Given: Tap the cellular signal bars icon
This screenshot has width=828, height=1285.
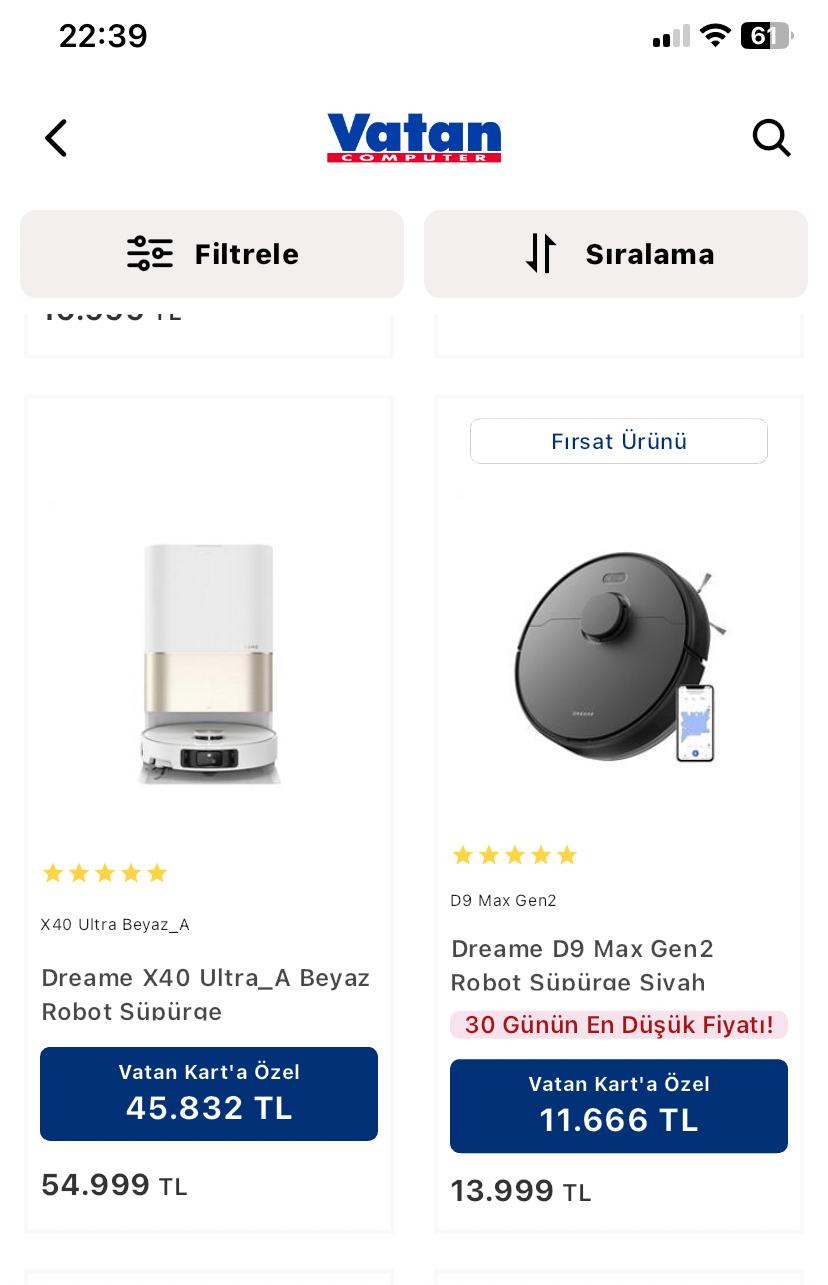Looking at the screenshot, I should point(671,37).
